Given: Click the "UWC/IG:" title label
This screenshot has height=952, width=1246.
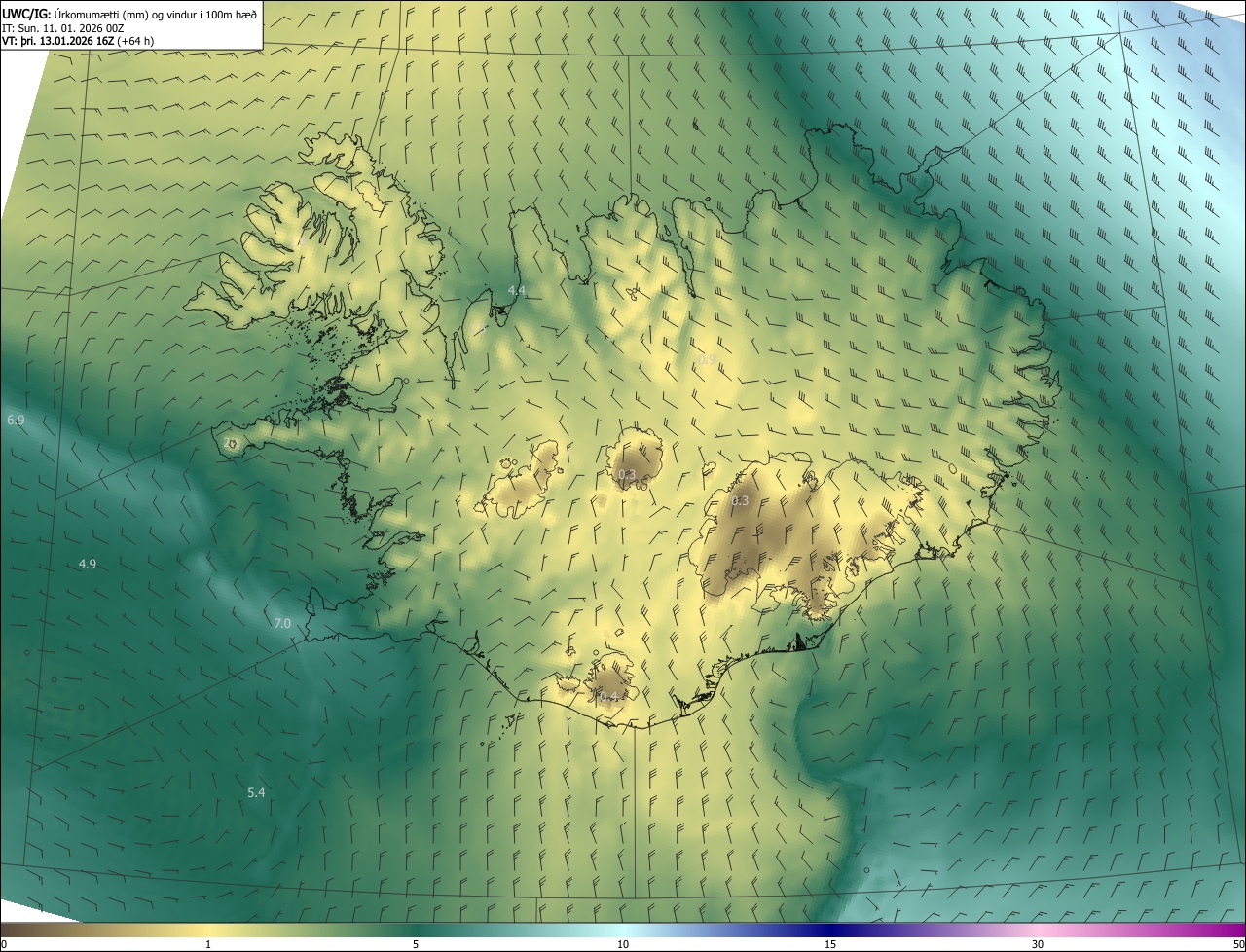Looking at the screenshot, I should pyautogui.click(x=25, y=15).
